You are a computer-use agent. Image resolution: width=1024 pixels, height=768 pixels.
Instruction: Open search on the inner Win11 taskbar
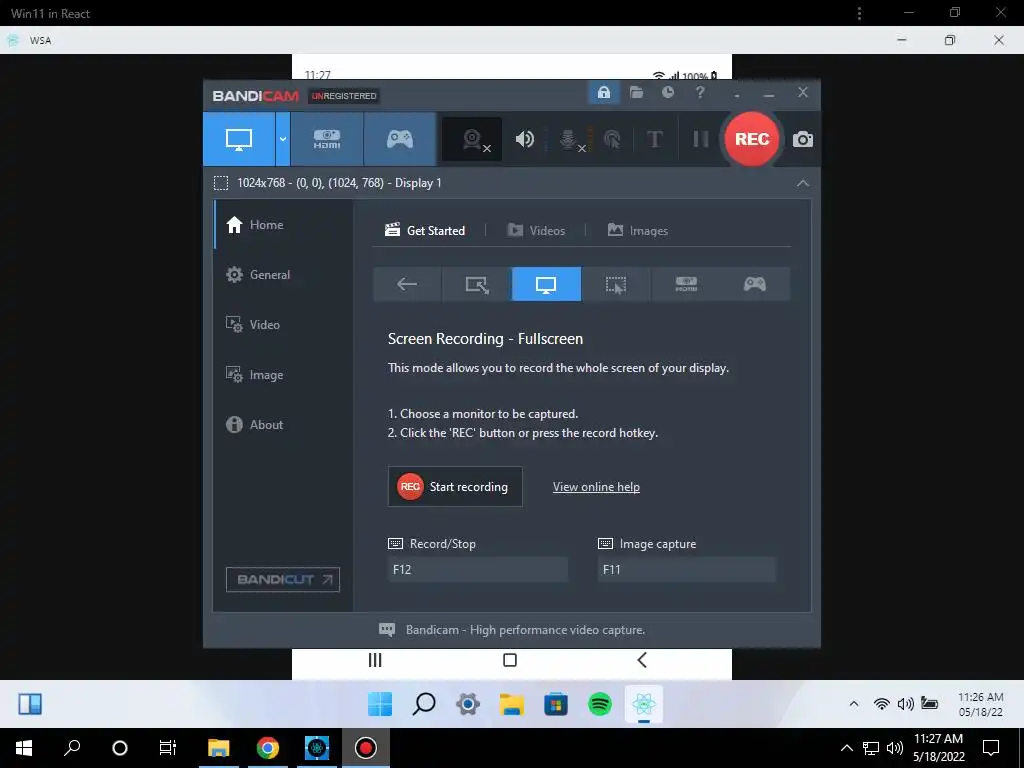tap(424, 704)
